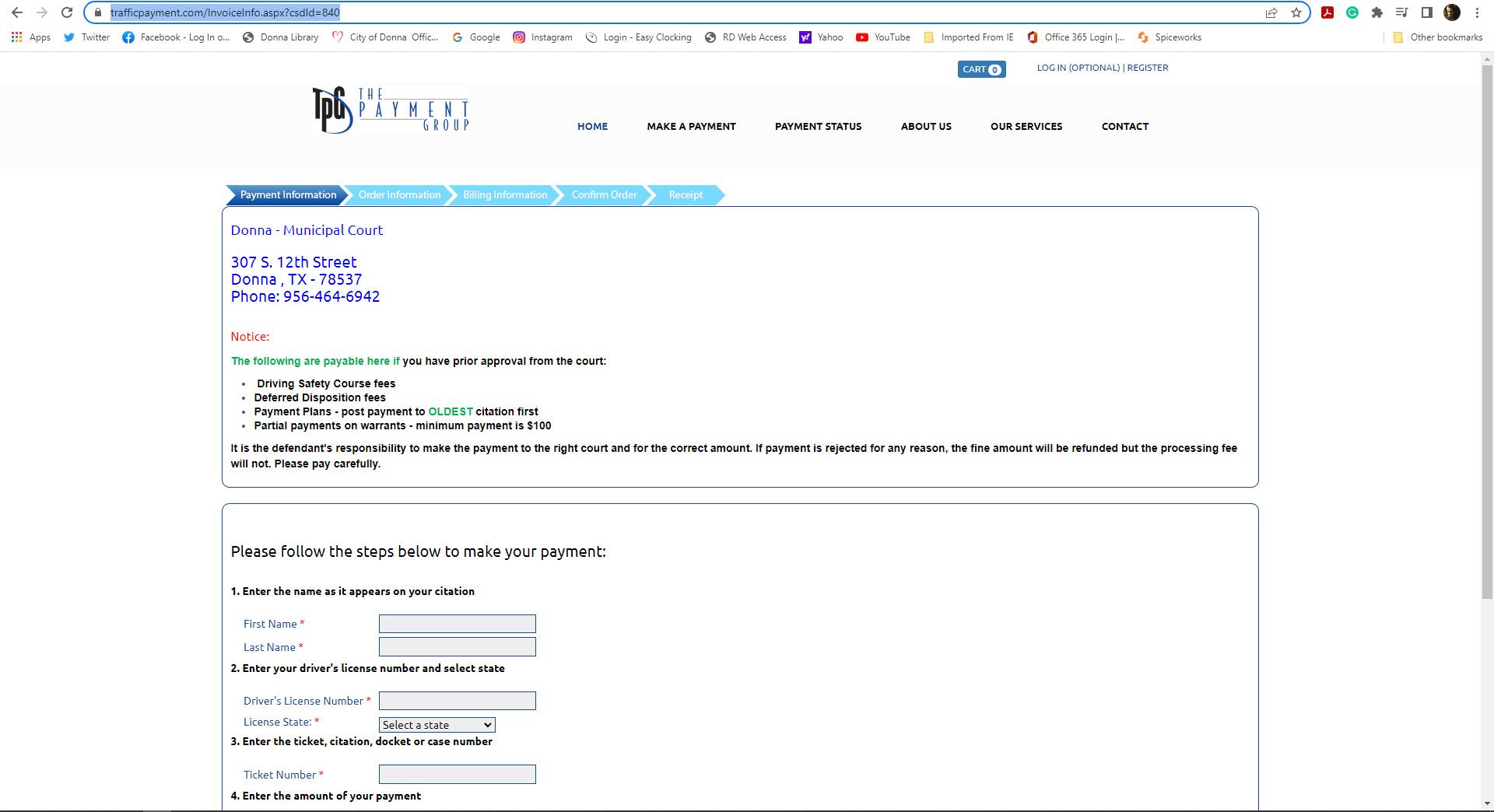The height and width of the screenshot is (812, 1494).
Task: Reload the current page
Action: (65, 12)
